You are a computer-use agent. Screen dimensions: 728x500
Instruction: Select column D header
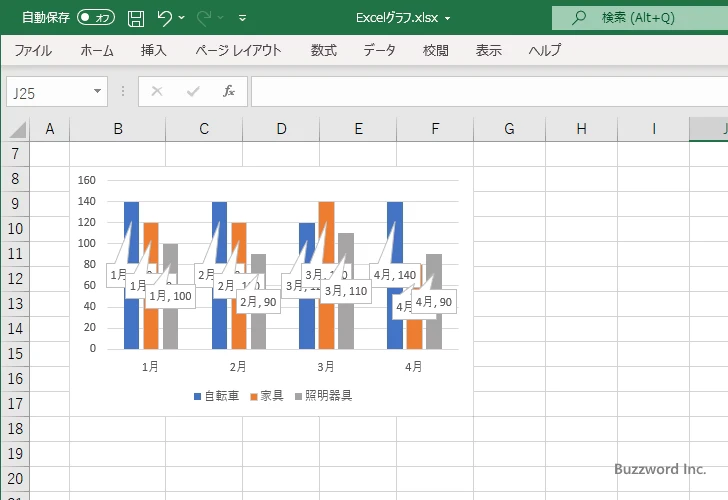pos(281,129)
